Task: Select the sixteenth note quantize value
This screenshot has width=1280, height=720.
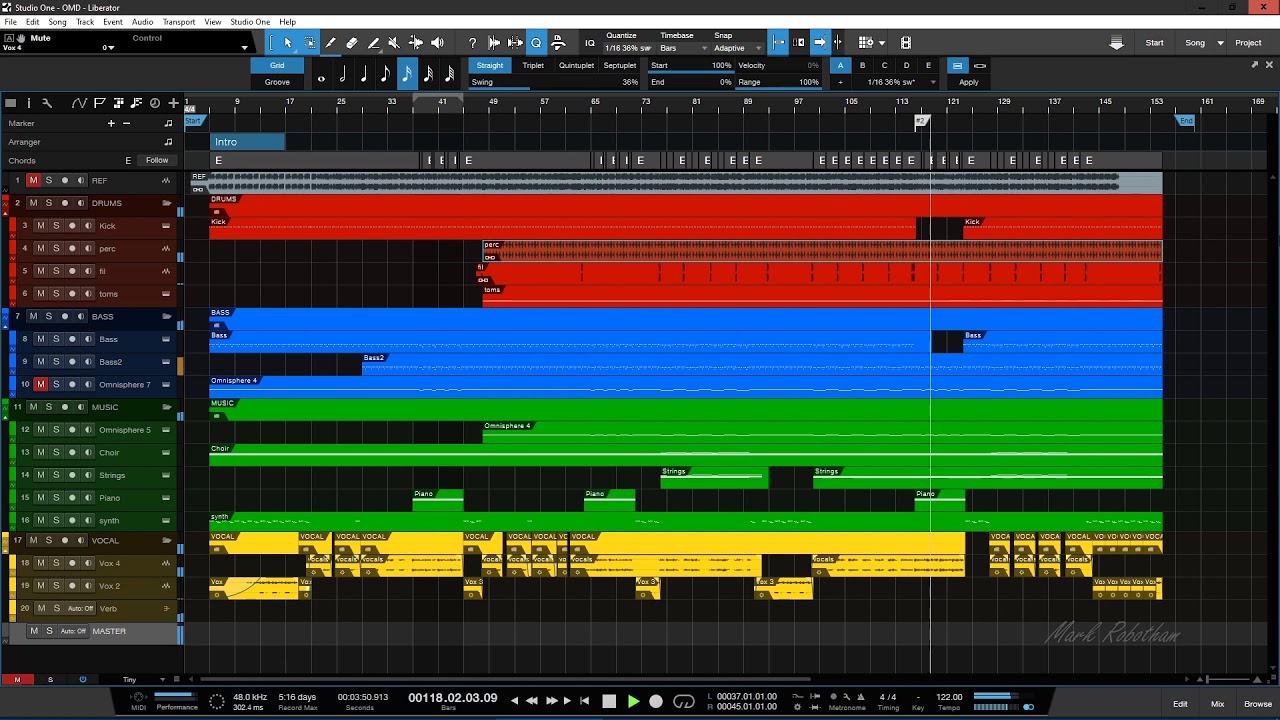Action: click(406, 74)
